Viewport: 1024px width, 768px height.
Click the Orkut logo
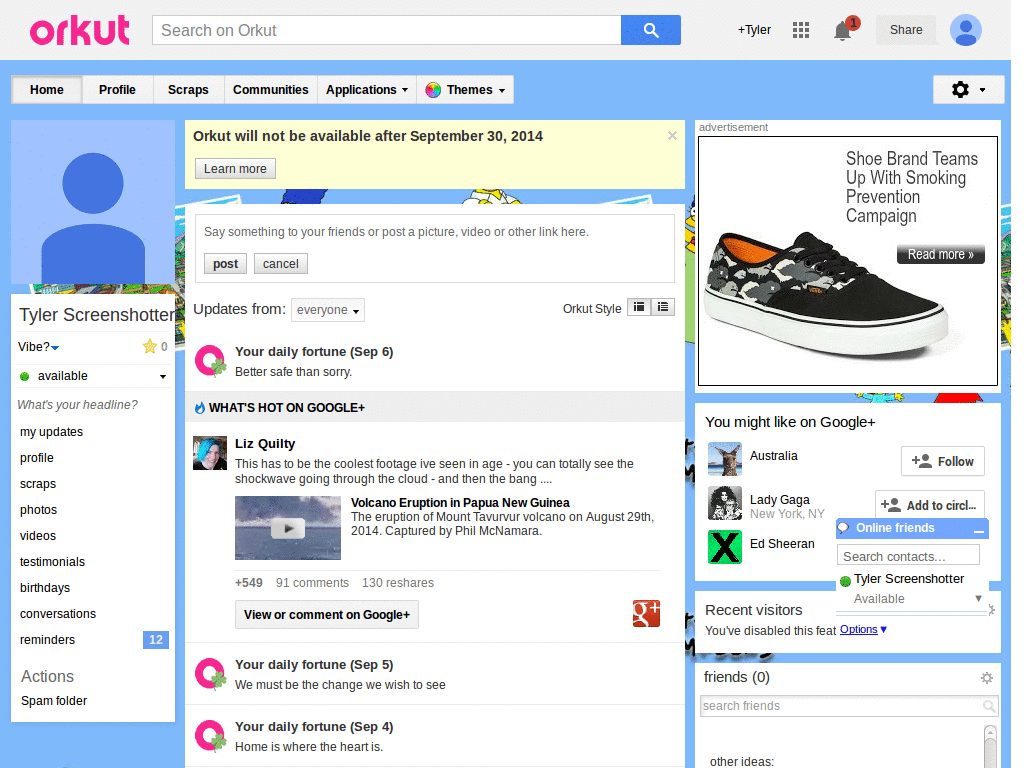point(80,30)
